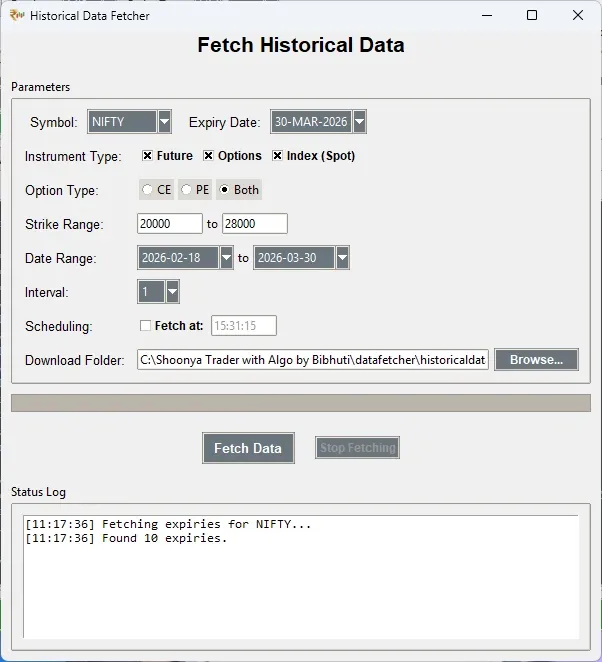Open the Expiry Date dropdown arrow

pyautogui.click(x=359, y=122)
